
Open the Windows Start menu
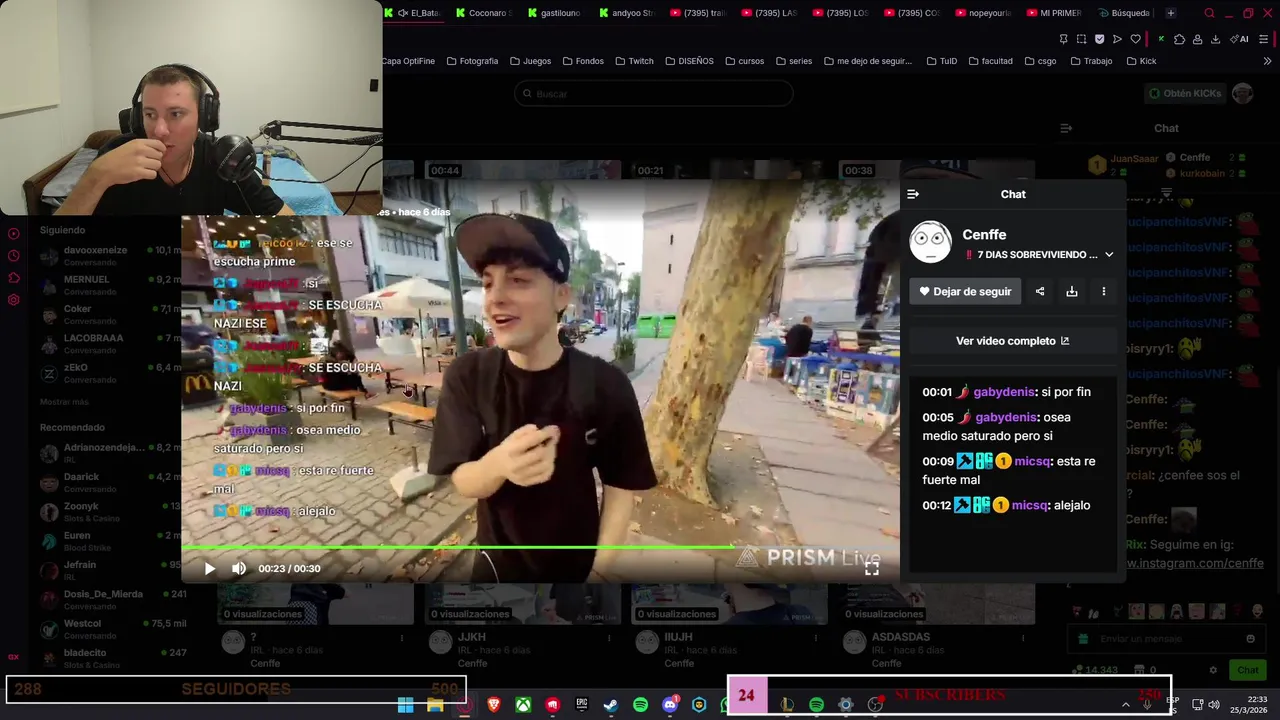(x=405, y=705)
